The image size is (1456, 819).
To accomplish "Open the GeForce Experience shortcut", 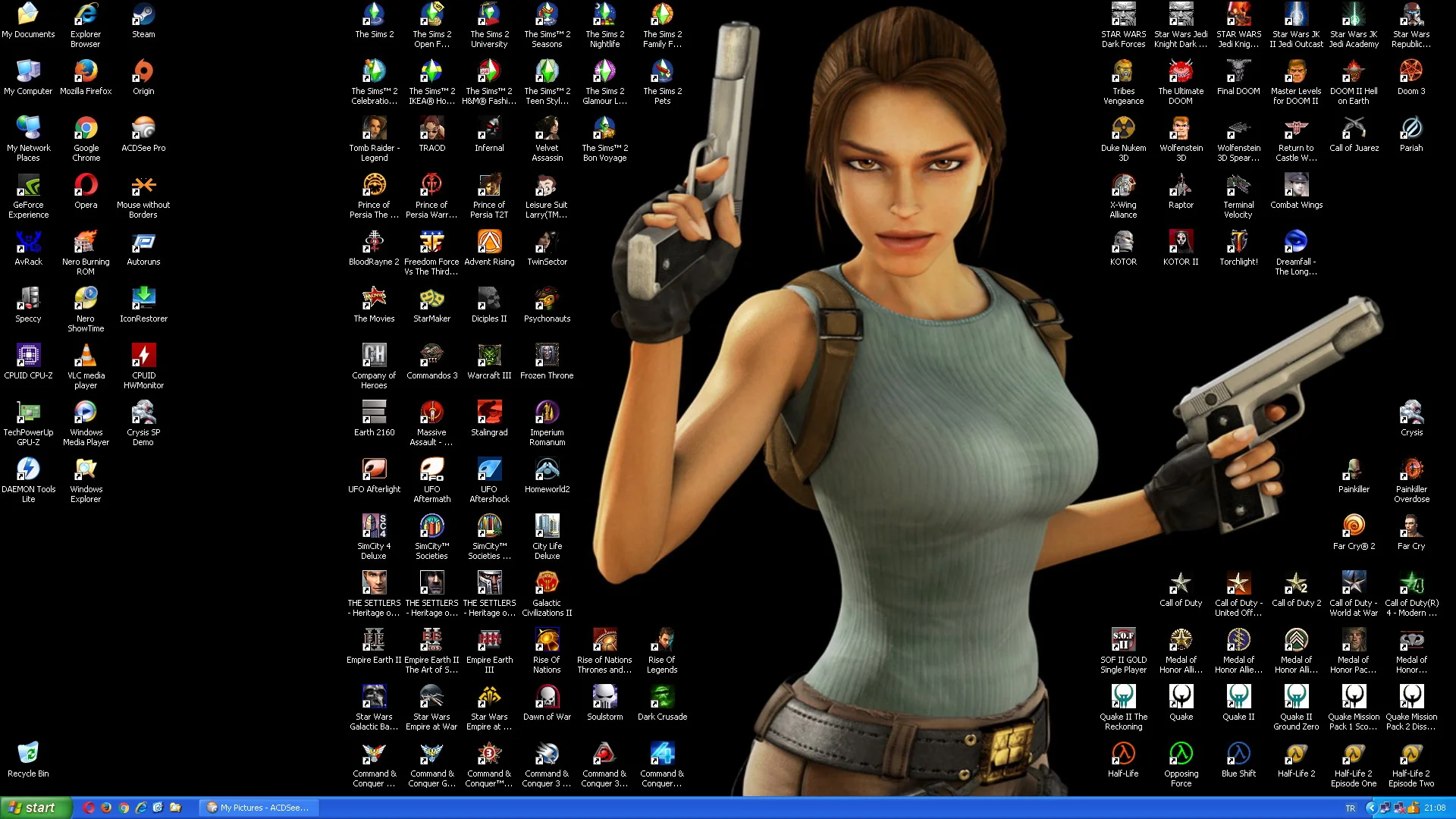I will pos(28,196).
